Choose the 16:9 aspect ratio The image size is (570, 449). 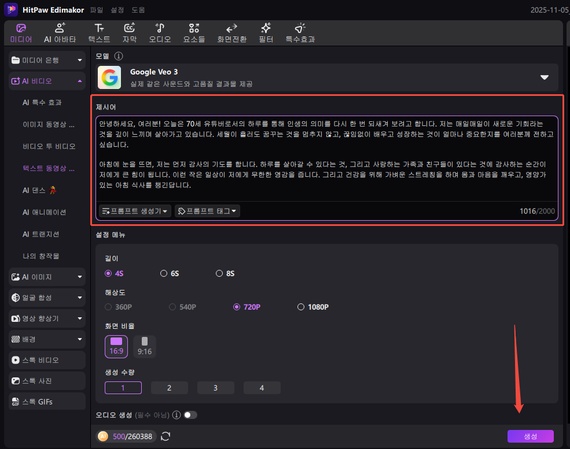pos(116,347)
